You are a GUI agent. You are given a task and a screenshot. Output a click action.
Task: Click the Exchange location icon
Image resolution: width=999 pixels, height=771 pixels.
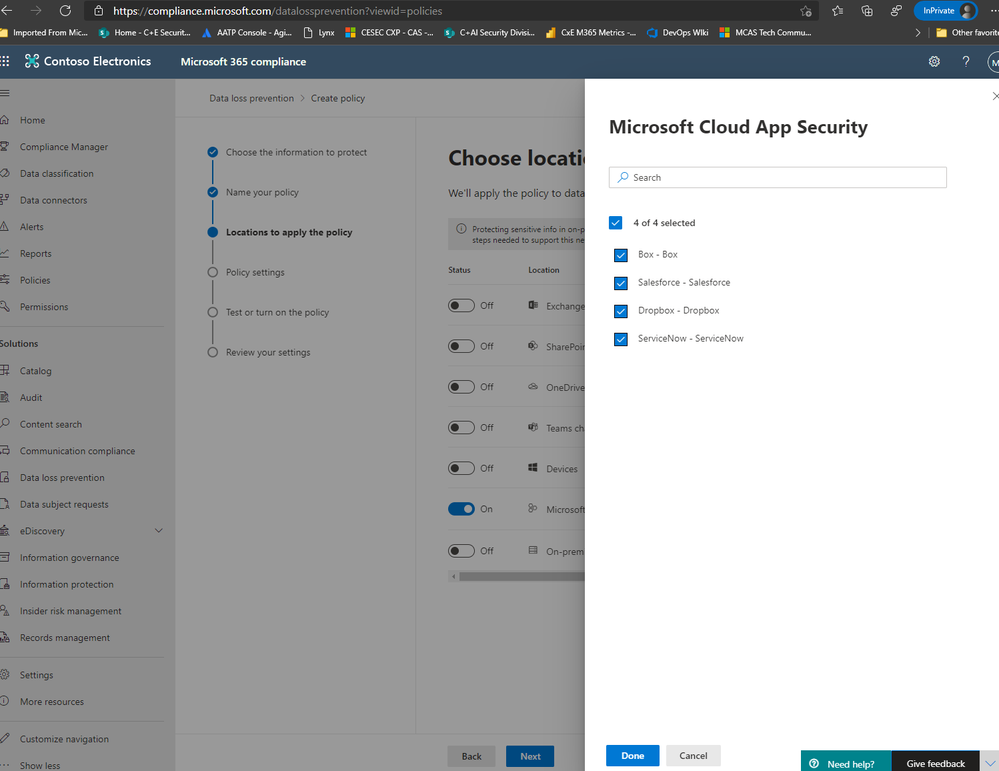coord(533,305)
